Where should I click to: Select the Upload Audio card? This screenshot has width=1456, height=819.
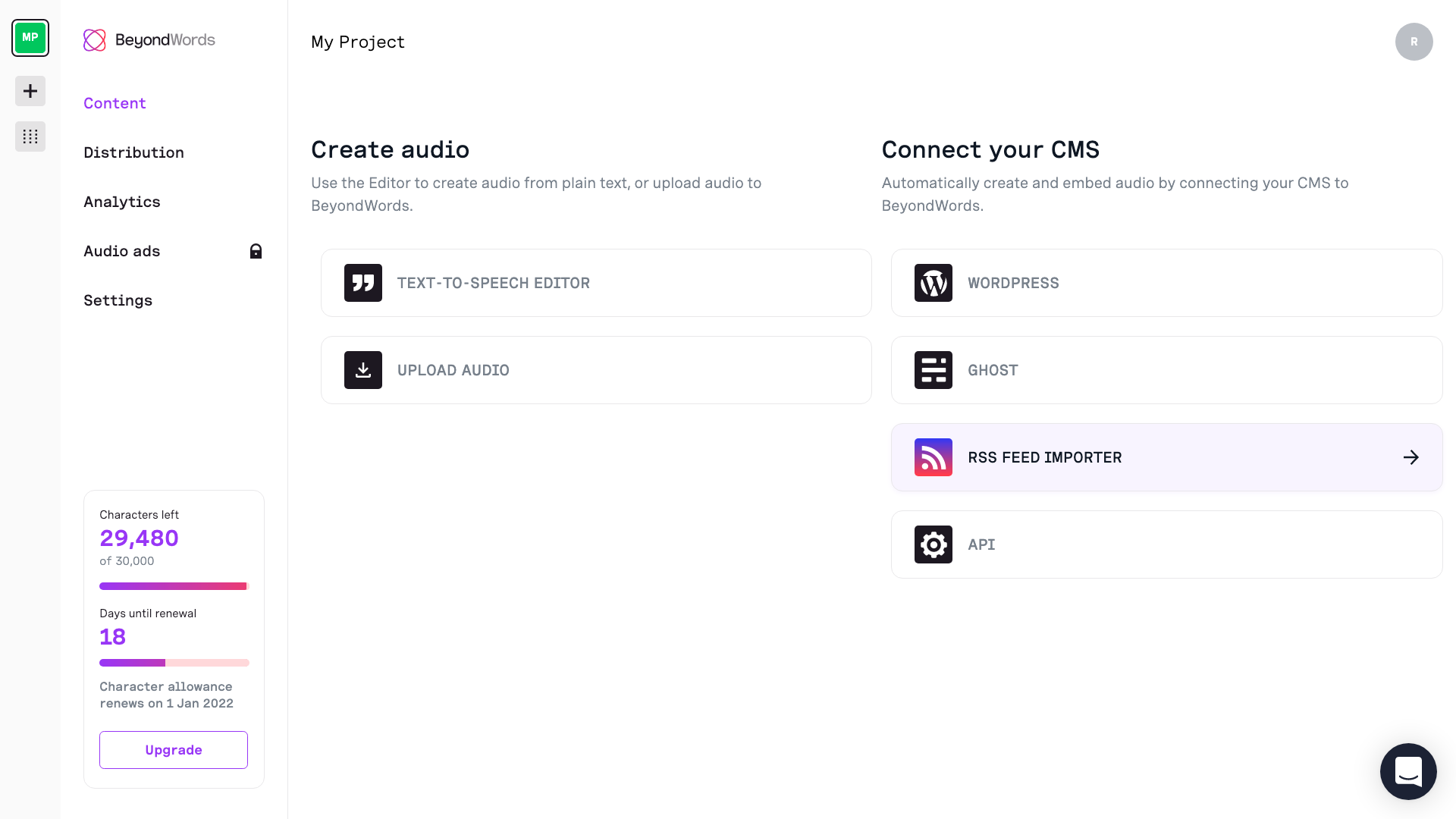596,370
